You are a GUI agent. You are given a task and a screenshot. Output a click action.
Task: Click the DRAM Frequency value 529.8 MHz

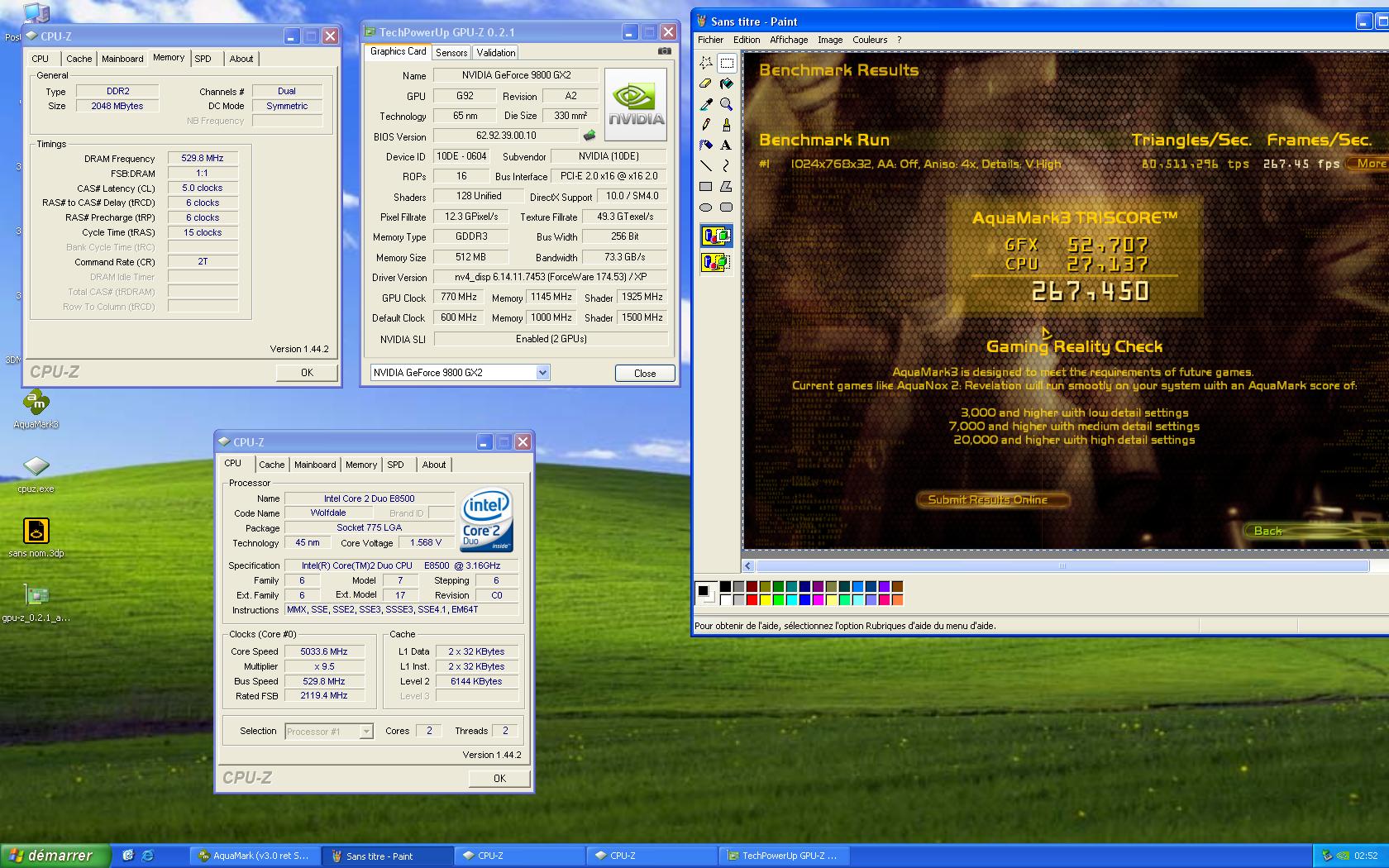click(x=203, y=158)
